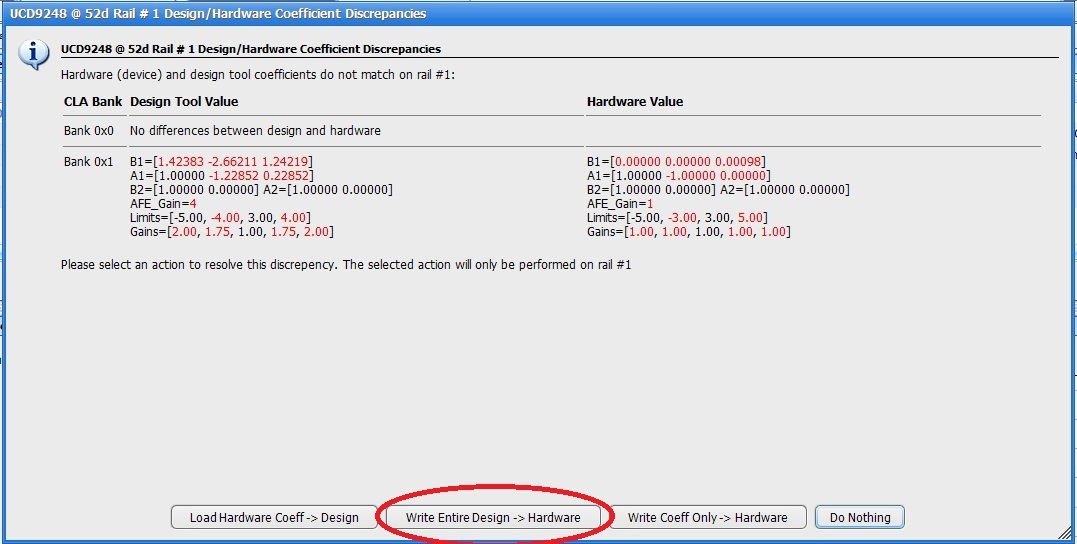Click hardware AFE_Gain=1 value

(x=620, y=204)
